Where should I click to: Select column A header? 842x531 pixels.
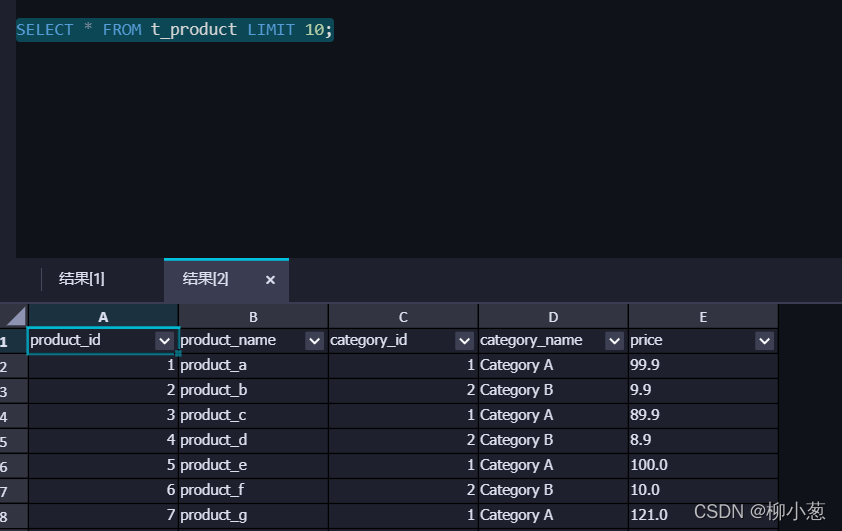tap(103, 317)
